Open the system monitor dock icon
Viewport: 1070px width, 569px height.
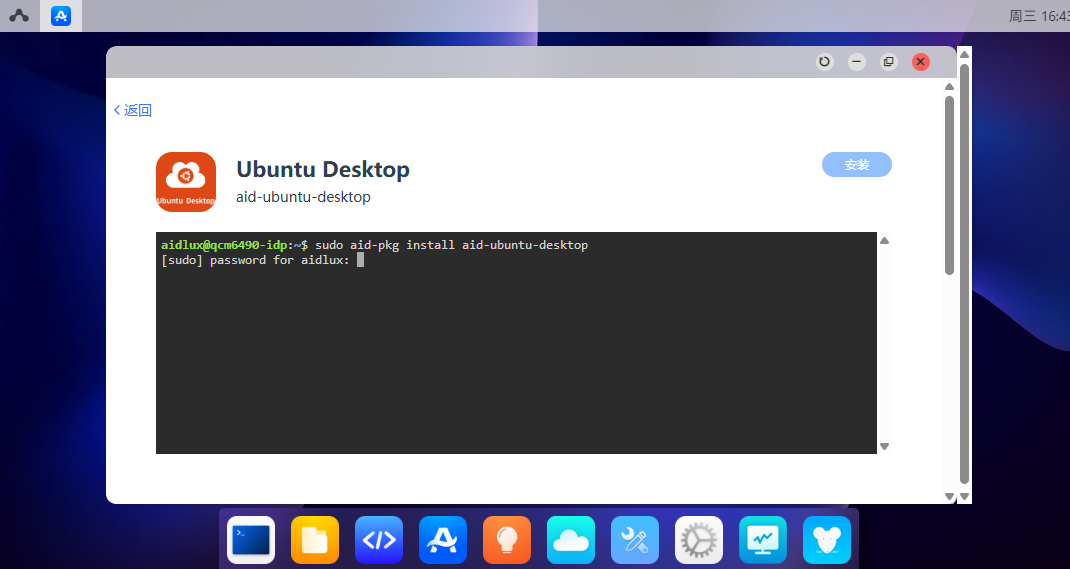763,540
